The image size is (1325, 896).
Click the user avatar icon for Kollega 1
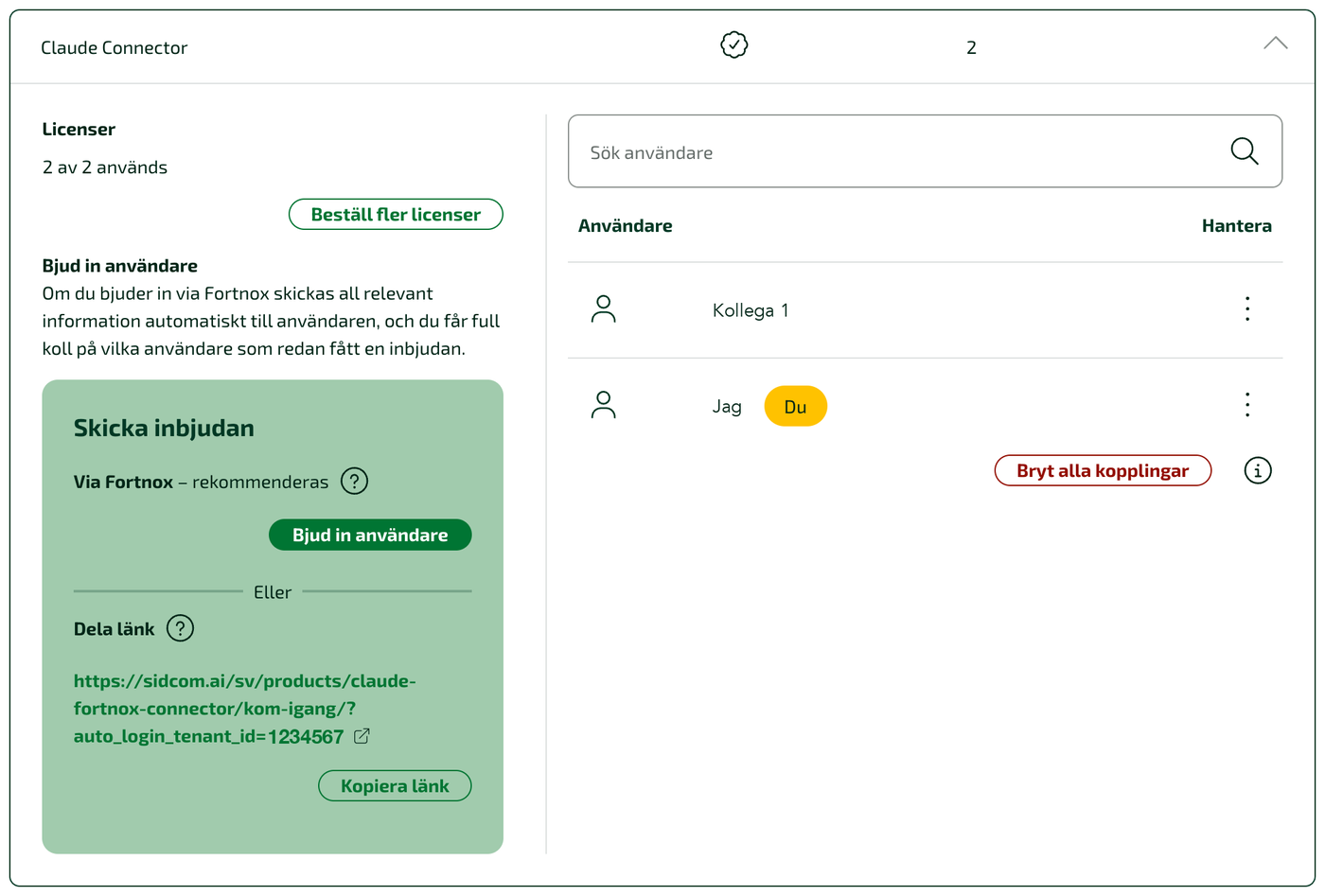coord(603,309)
